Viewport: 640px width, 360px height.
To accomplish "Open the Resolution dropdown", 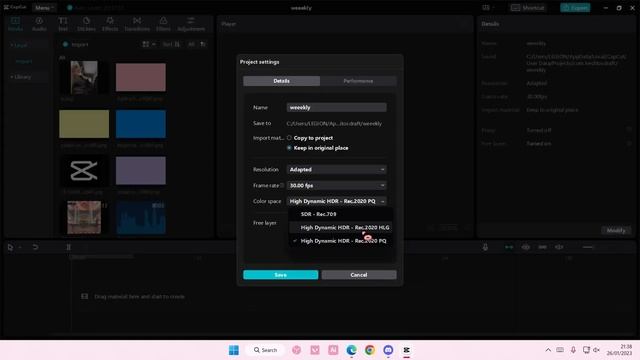I will (x=336, y=169).
